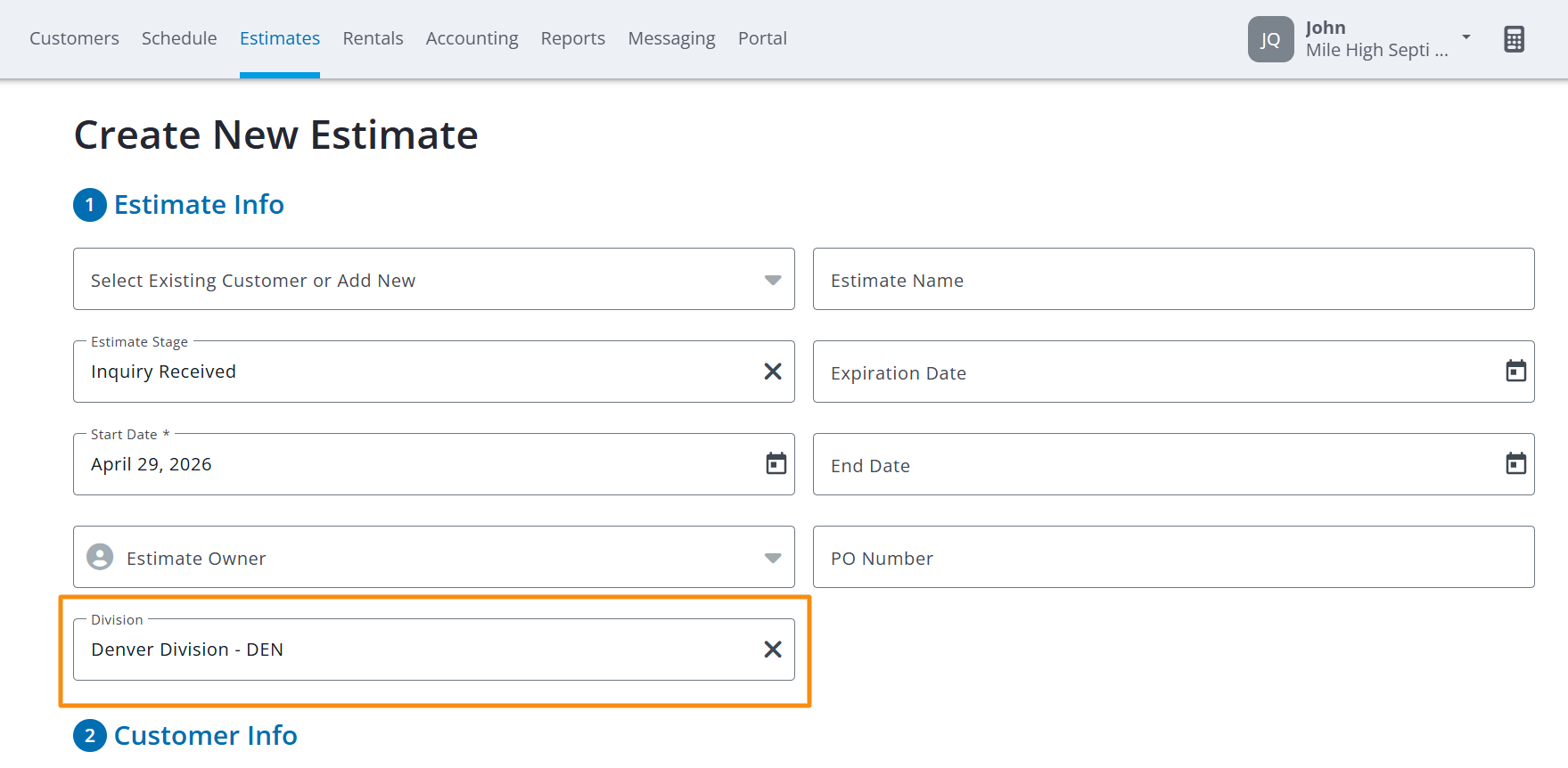
Task: Focus the Estimate Name field
Action: (x=1173, y=279)
